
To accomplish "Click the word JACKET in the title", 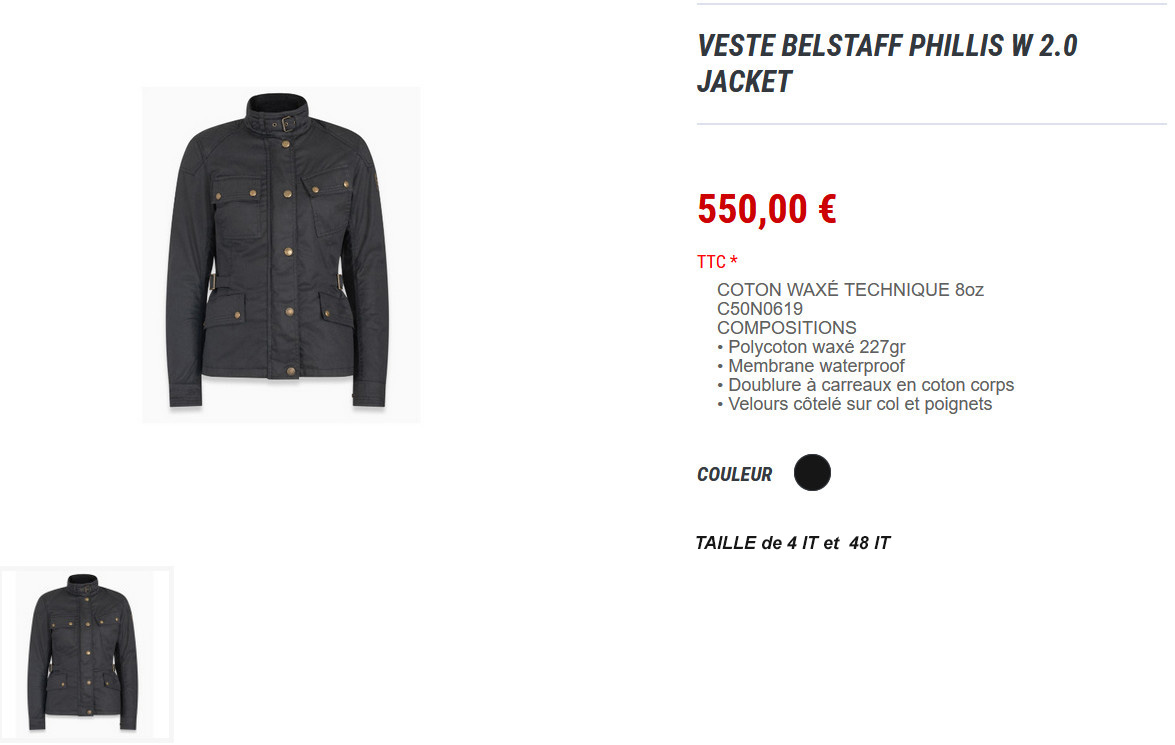I will pyautogui.click(x=744, y=82).
